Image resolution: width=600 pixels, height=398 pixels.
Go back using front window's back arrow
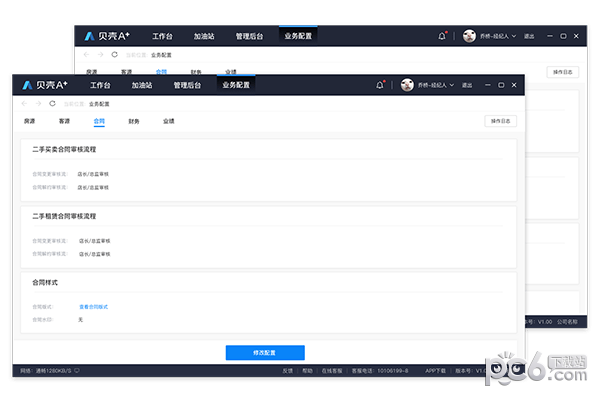tap(24, 104)
